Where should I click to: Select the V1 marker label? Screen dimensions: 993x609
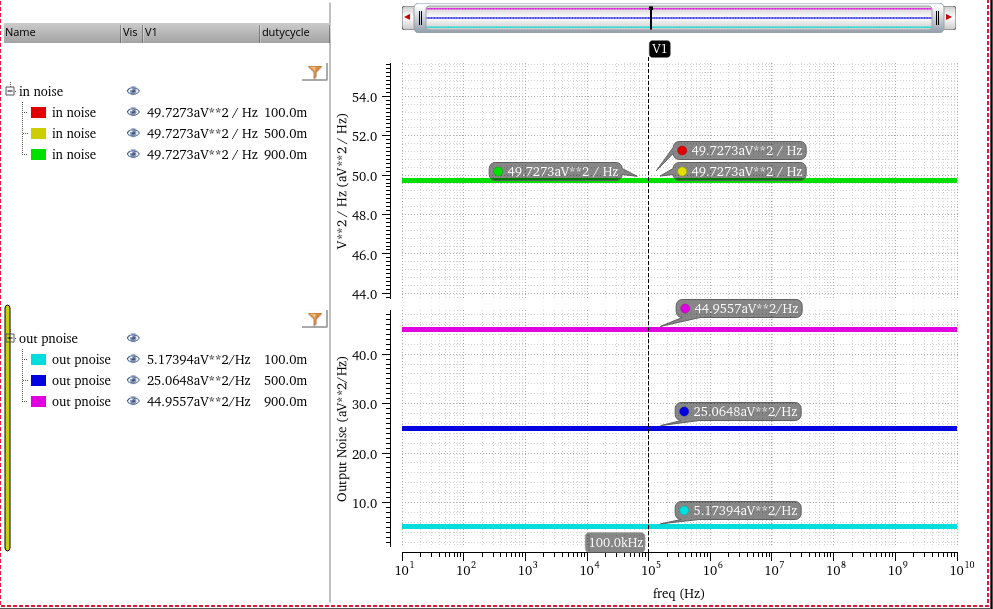pos(659,49)
